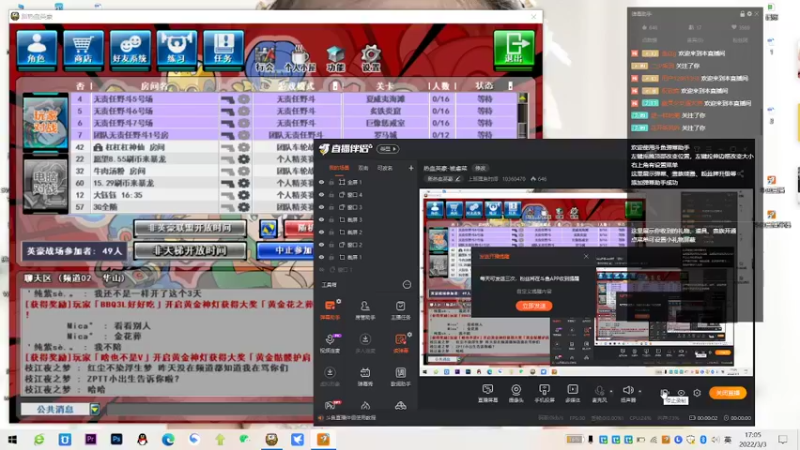Screen dimensions: 800x450
Task: Toggle visibility eye of 截屏 3 source
Action: tap(321, 219)
